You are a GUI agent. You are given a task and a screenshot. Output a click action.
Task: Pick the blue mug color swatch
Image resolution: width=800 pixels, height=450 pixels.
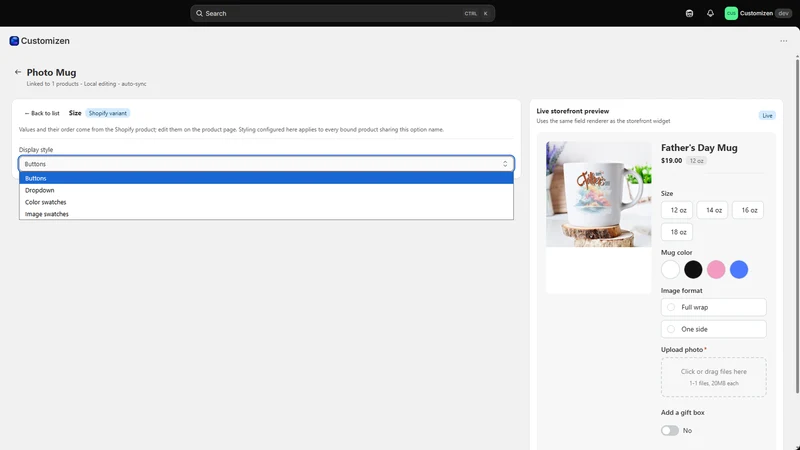pyautogui.click(x=739, y=269)
